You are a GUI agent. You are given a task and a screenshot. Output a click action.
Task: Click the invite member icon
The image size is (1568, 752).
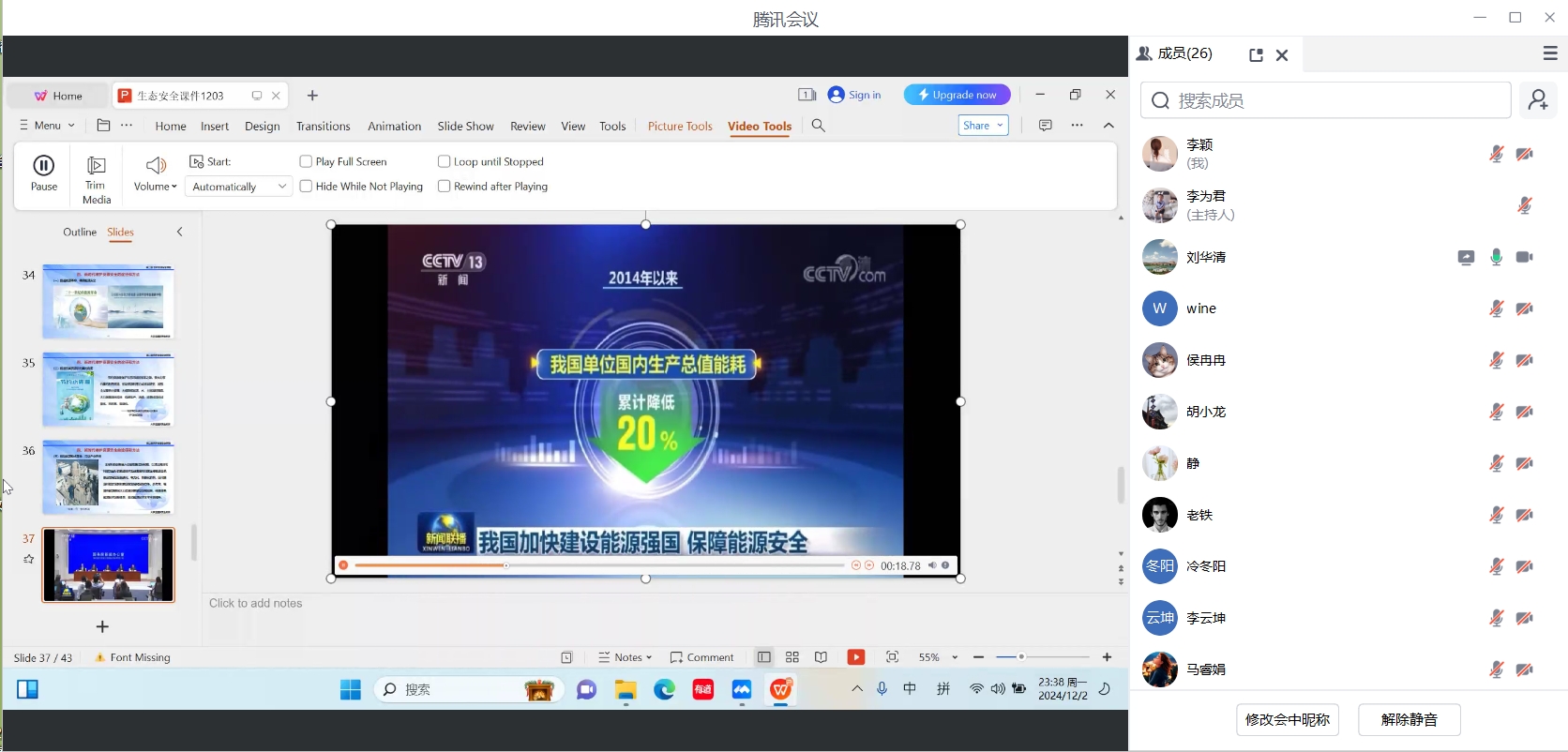click(1538, 100)
